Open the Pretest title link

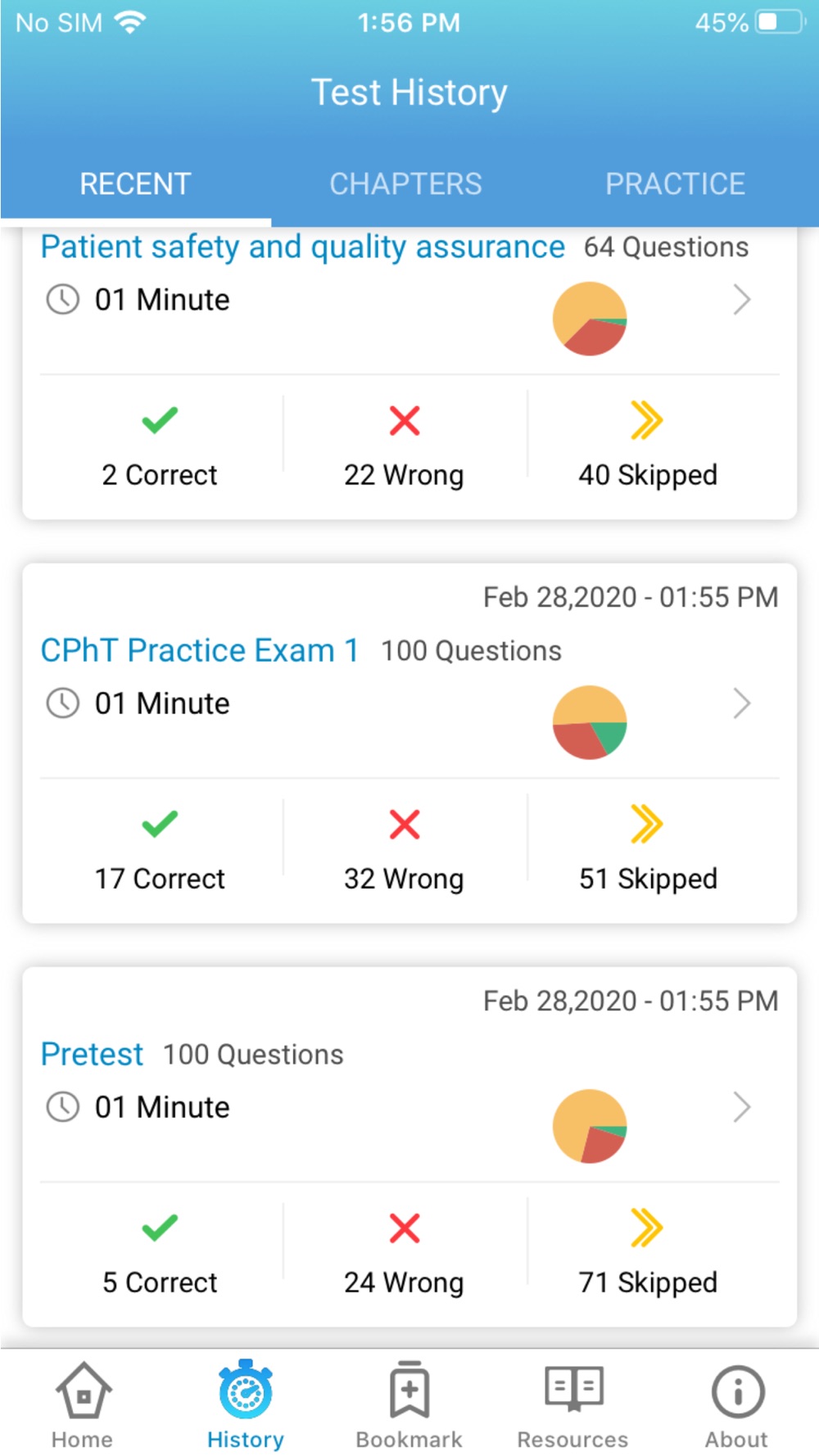92,1054
